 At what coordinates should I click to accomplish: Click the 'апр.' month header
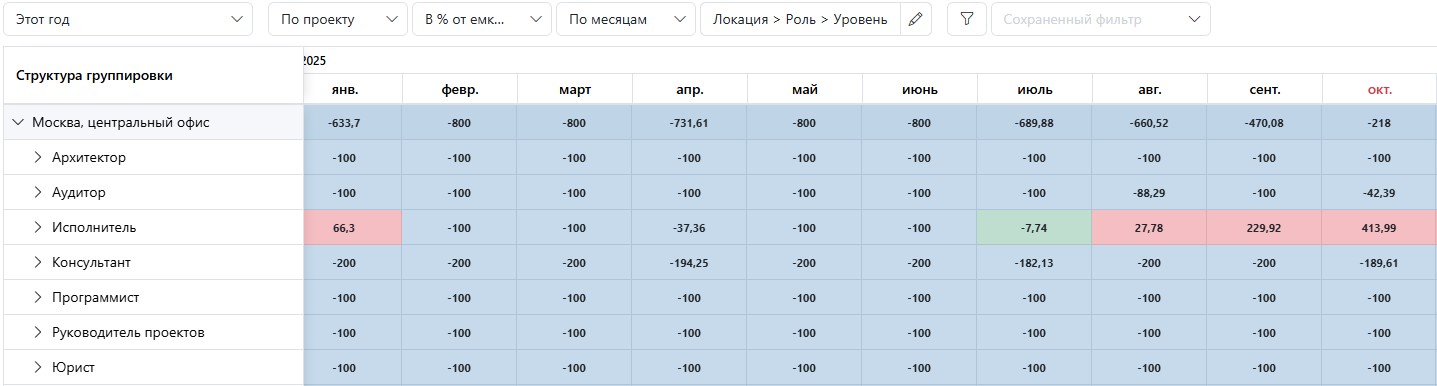click(x=690, y=89)
